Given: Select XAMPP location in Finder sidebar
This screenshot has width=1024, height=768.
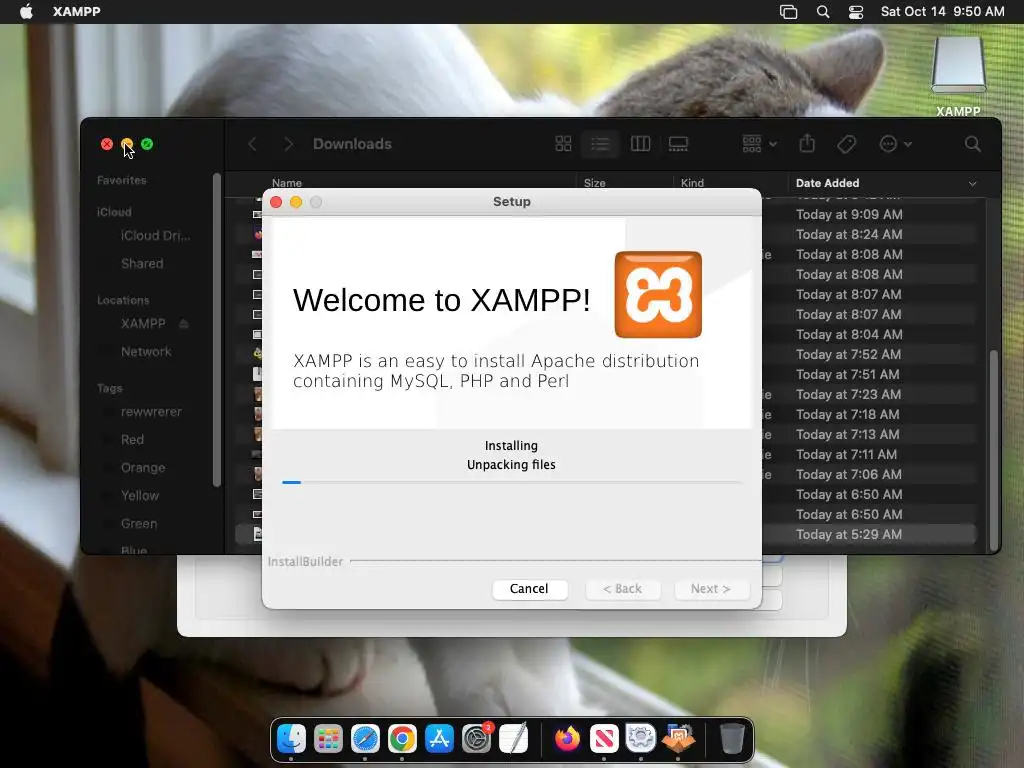Looking at the screenshot, I should click(x=143, y=324).
